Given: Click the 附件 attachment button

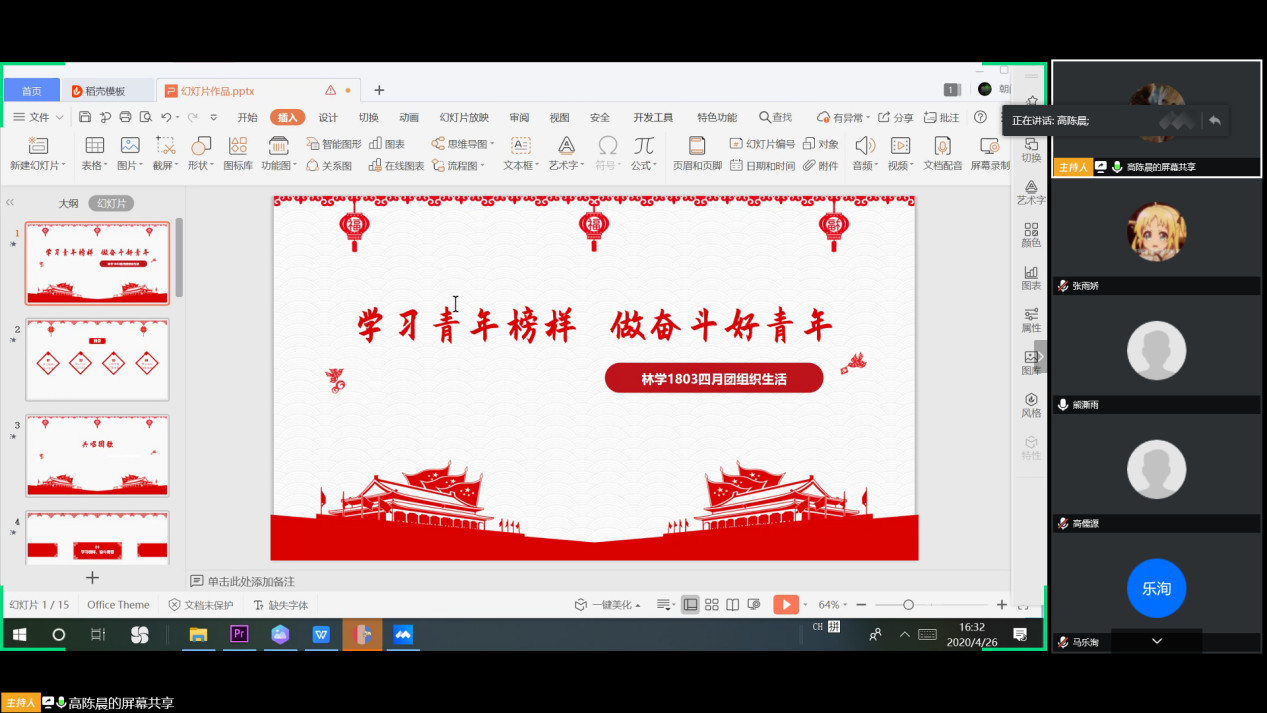Looking at the screenshot, I should [821, 166].
